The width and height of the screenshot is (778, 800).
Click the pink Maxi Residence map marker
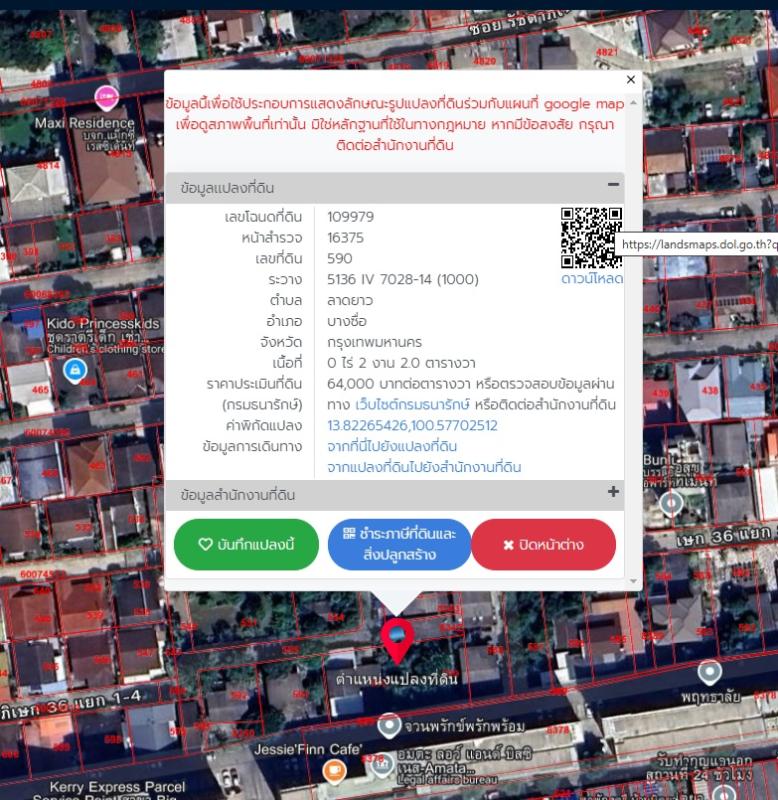104,98
